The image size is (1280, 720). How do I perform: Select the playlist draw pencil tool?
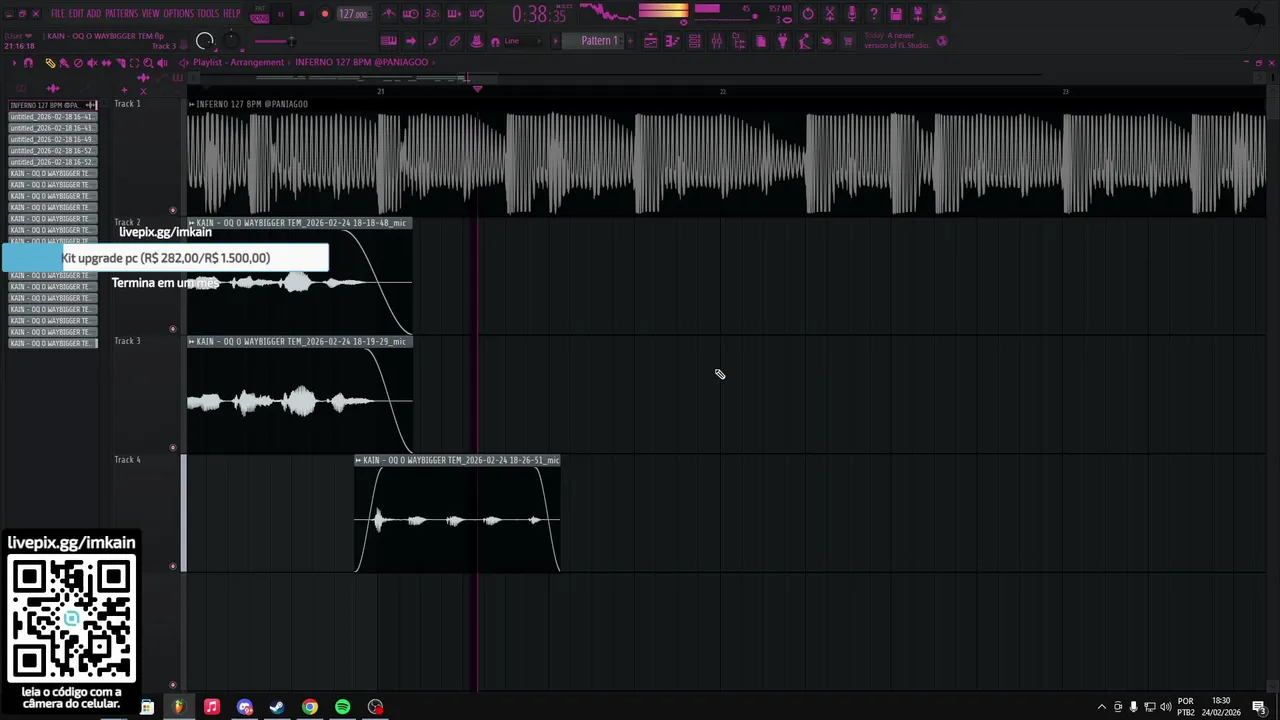click(50, 63)
